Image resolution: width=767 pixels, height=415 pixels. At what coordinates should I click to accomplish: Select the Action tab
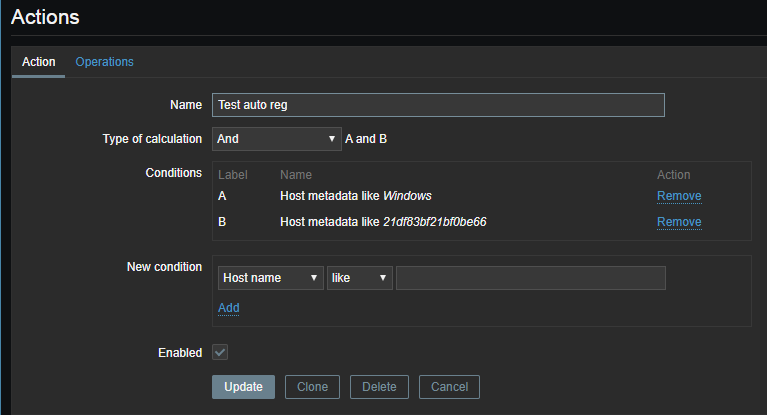(x=39, y=62)
